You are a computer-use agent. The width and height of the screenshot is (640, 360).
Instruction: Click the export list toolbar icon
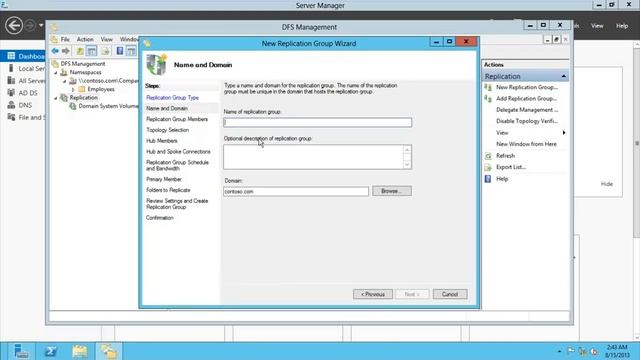point(106,51)
